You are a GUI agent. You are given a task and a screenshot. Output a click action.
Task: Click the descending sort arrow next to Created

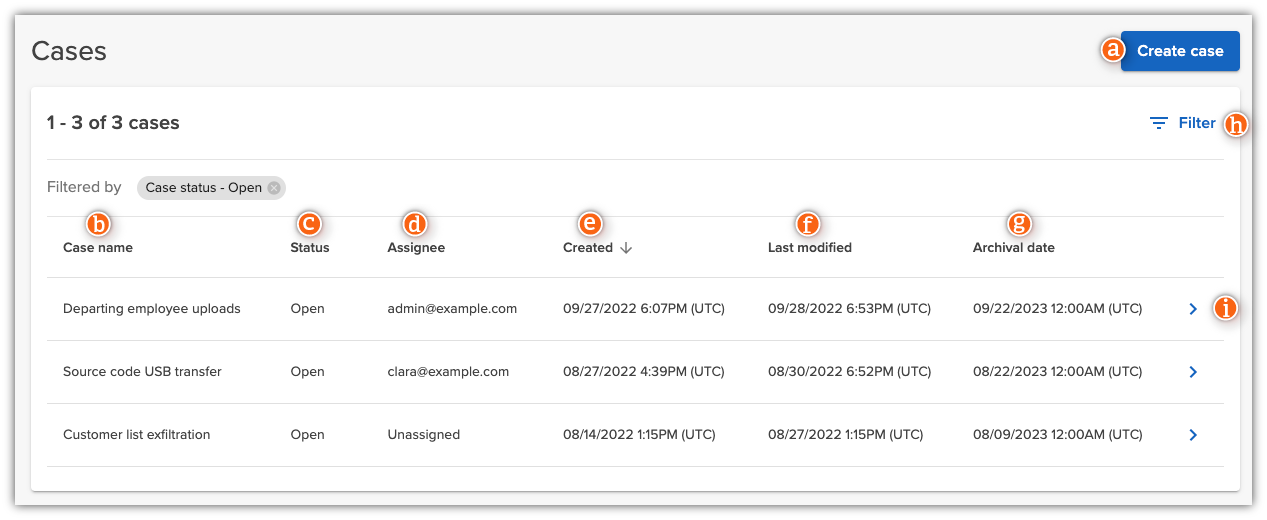pyautogui.click(x=626, y=248)
